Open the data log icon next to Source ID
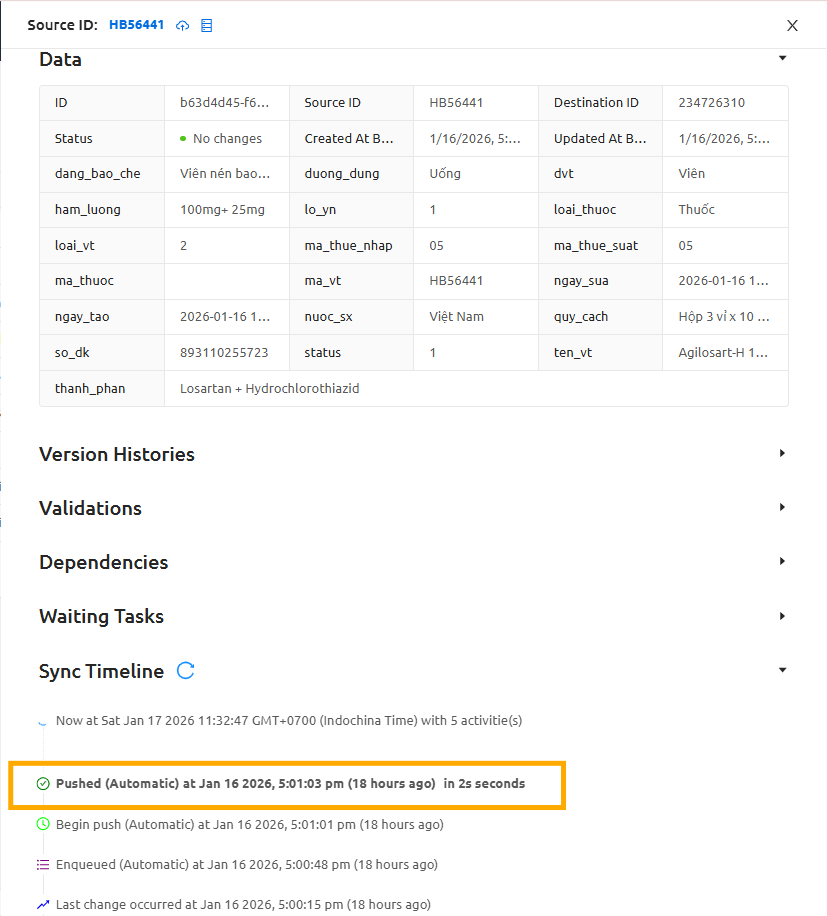The image size is (827, 916). [206, 25]
